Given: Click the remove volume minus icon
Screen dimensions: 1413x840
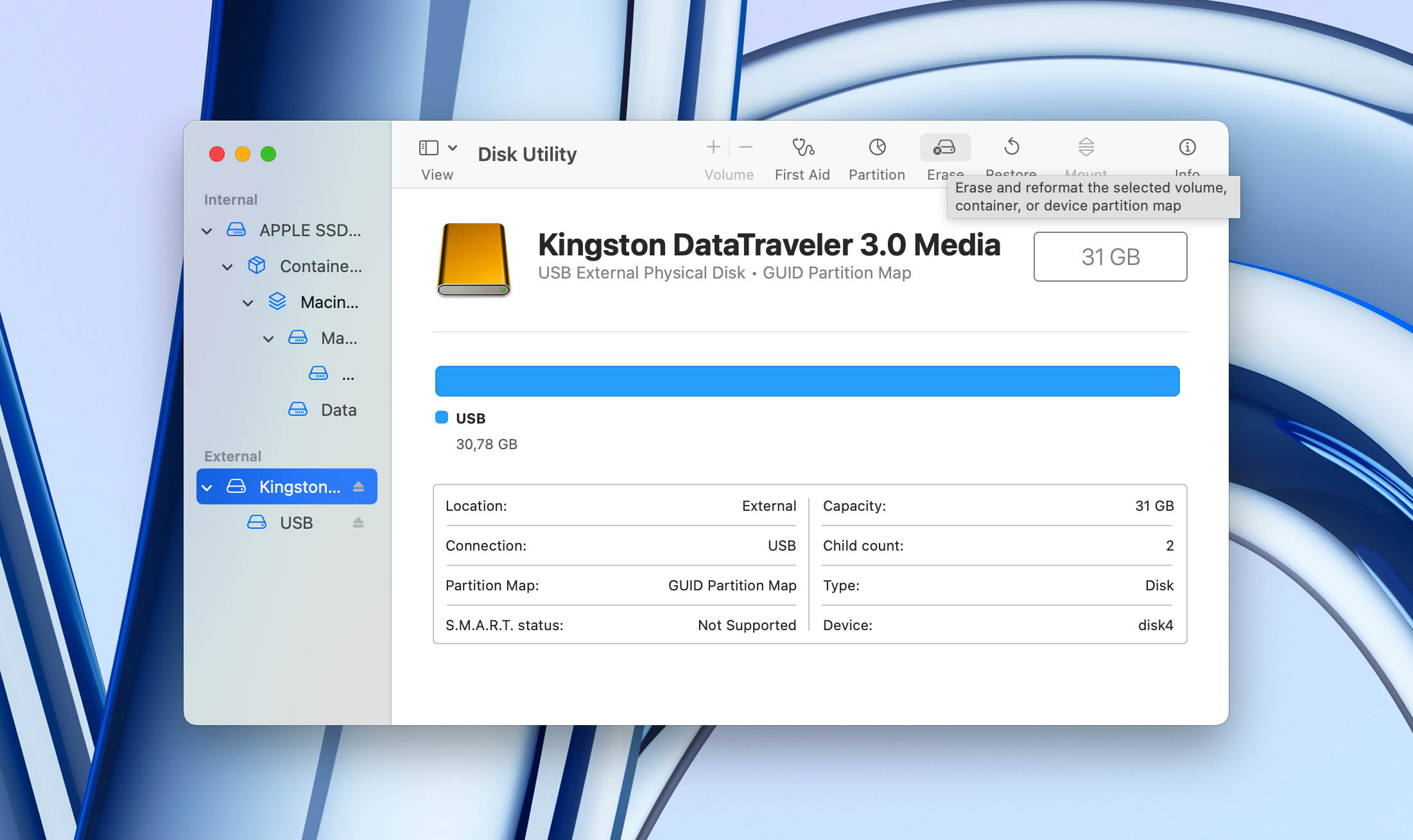Looking at the screenshot, I should click(x=745, y=148).
